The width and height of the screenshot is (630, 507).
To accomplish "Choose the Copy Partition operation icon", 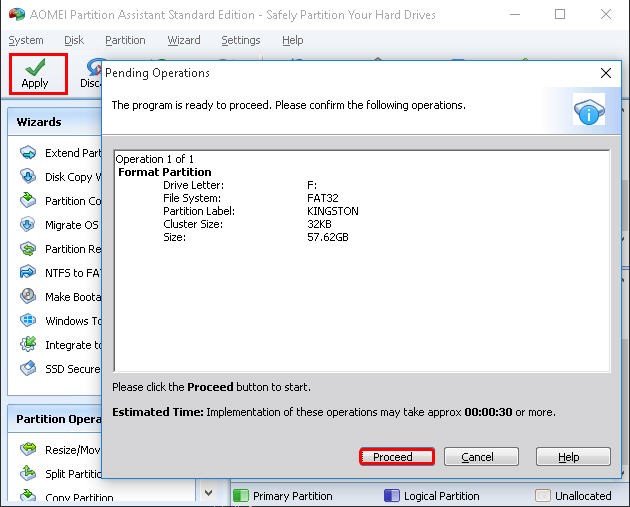I will pyautogui.click(x=28, y=496).
